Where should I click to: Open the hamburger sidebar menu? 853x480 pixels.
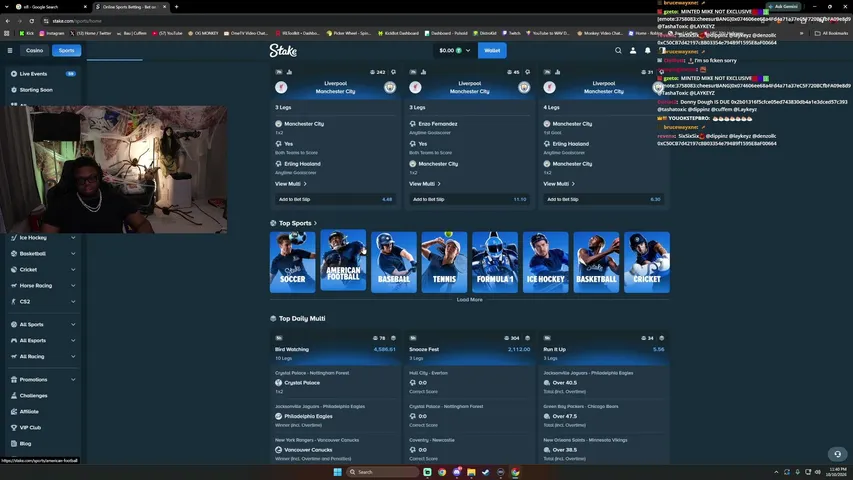[10, 51]
